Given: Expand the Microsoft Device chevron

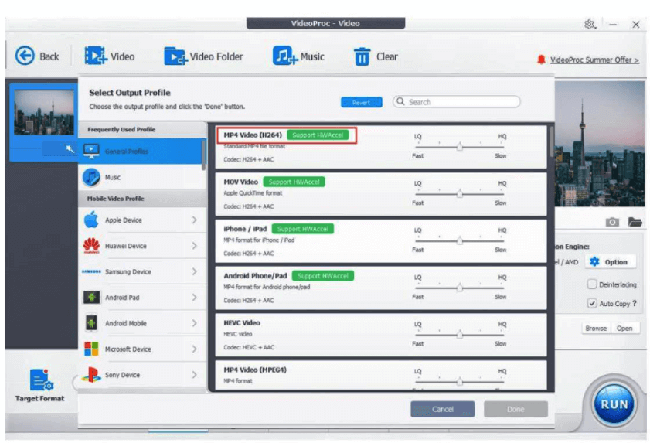Looking at the screenshot, I should click(x=194, y=349).
